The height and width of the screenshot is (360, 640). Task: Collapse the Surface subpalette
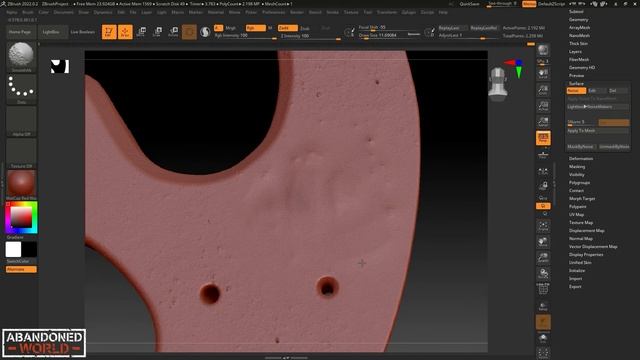click(x=576, y=83)
